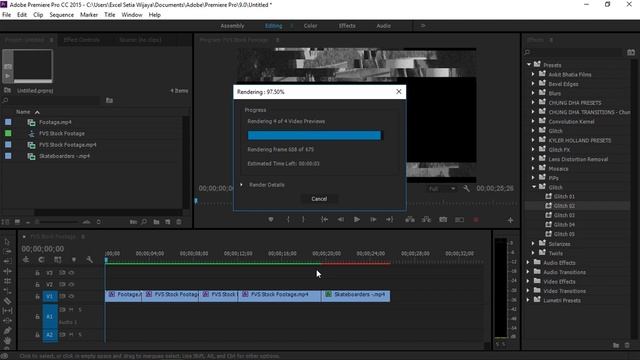Select the Selection tool
Image resolution: width=640 pixels, height=360 pixels.
pyautogui.click(x=7, y=242)
